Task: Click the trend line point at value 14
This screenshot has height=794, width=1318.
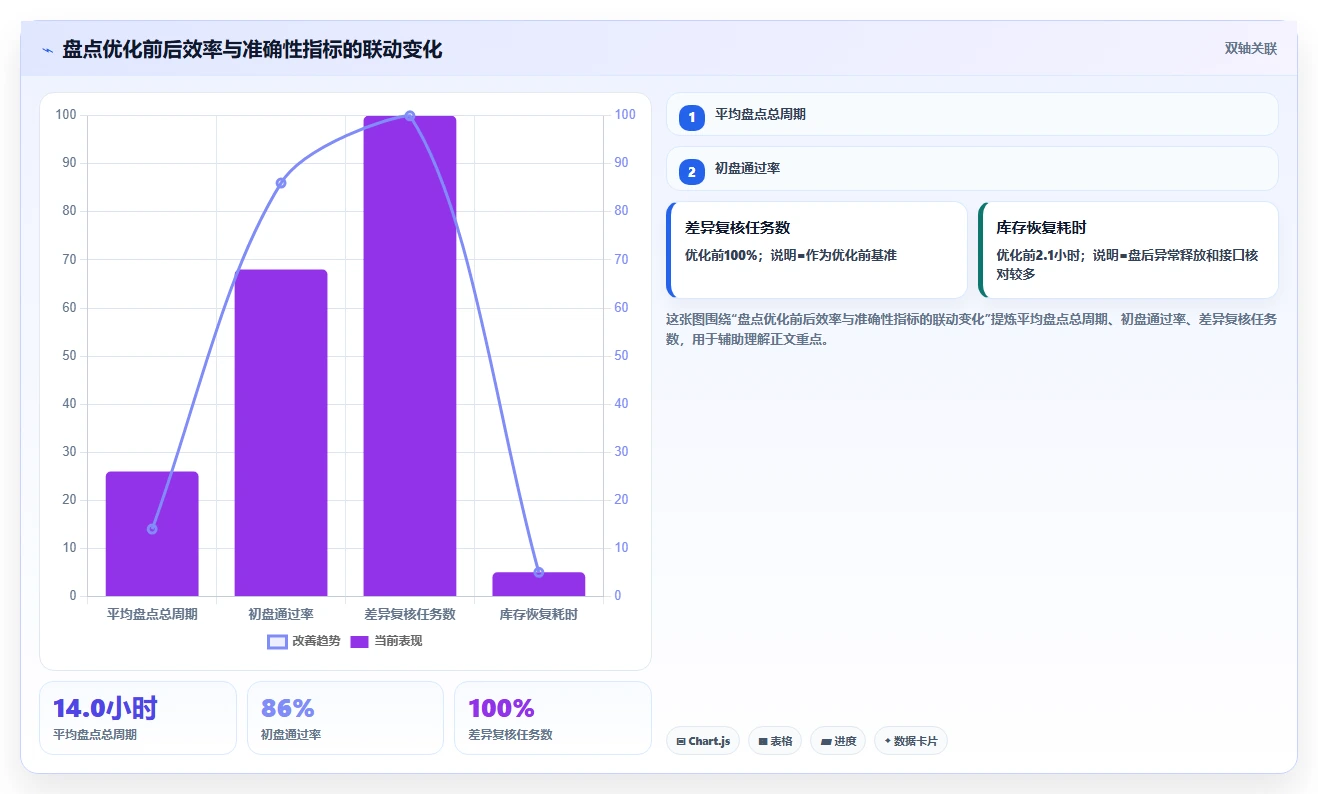Action: 152,529
